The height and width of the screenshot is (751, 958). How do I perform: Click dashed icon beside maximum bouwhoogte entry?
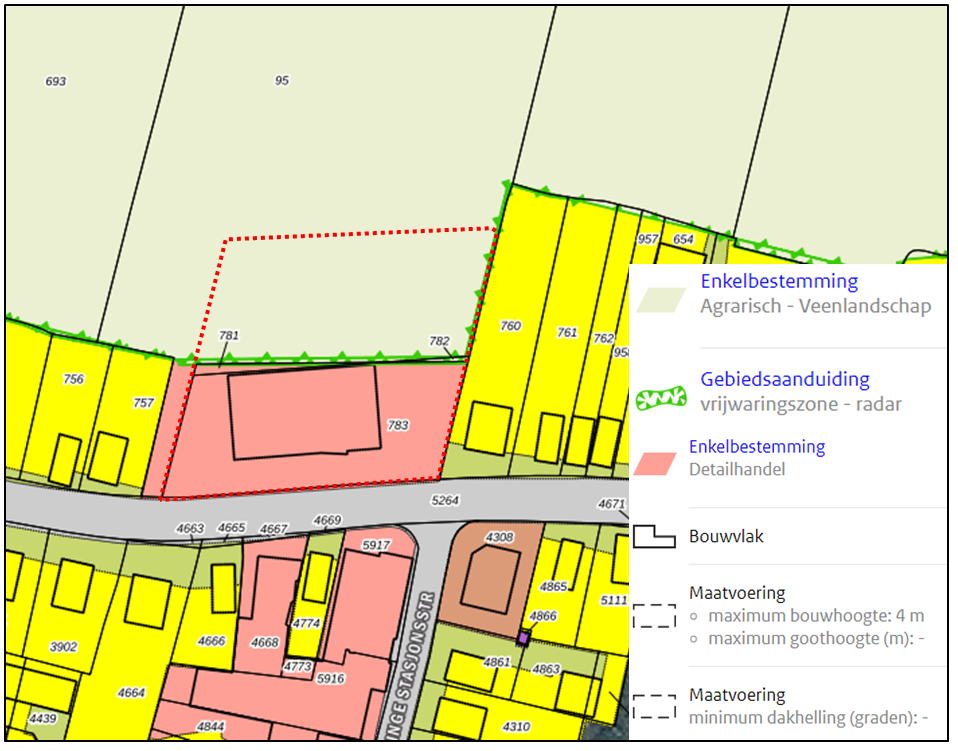coord(654,616)
